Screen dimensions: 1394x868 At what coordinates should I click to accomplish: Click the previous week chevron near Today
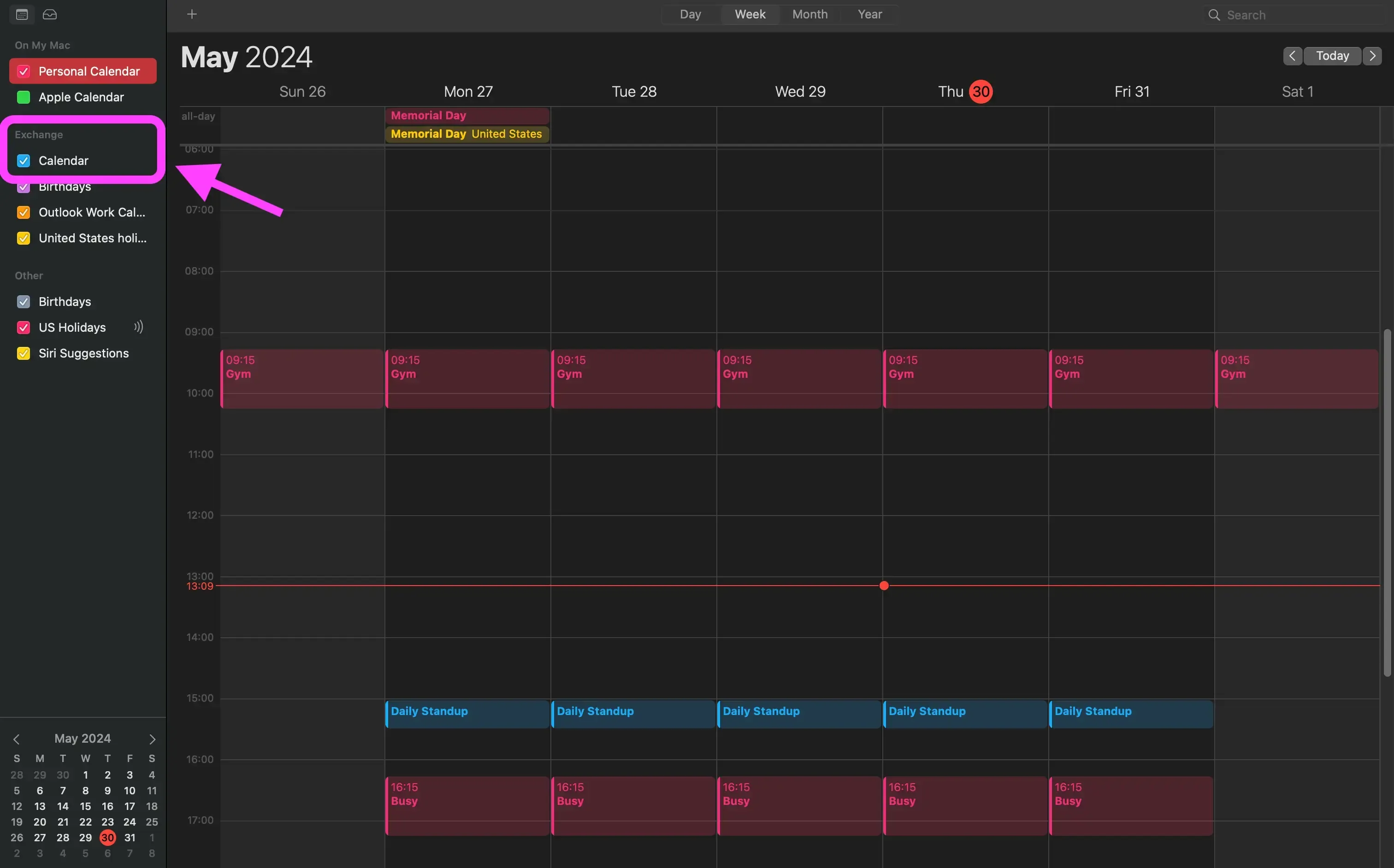pyautogui.click(x=1292, y=56)
